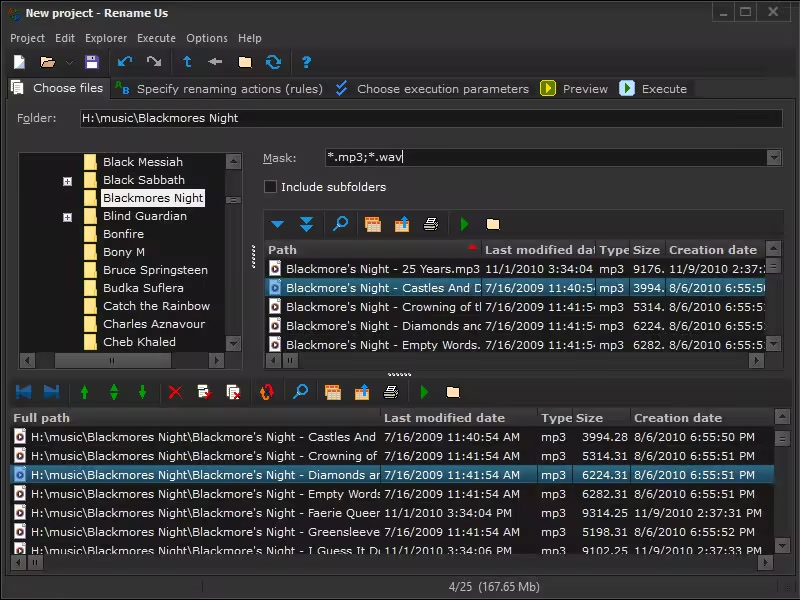Viewport: 800px width, 600px height.
Task: Move selected item up with green arrow
Action: (x=85, y=392)
